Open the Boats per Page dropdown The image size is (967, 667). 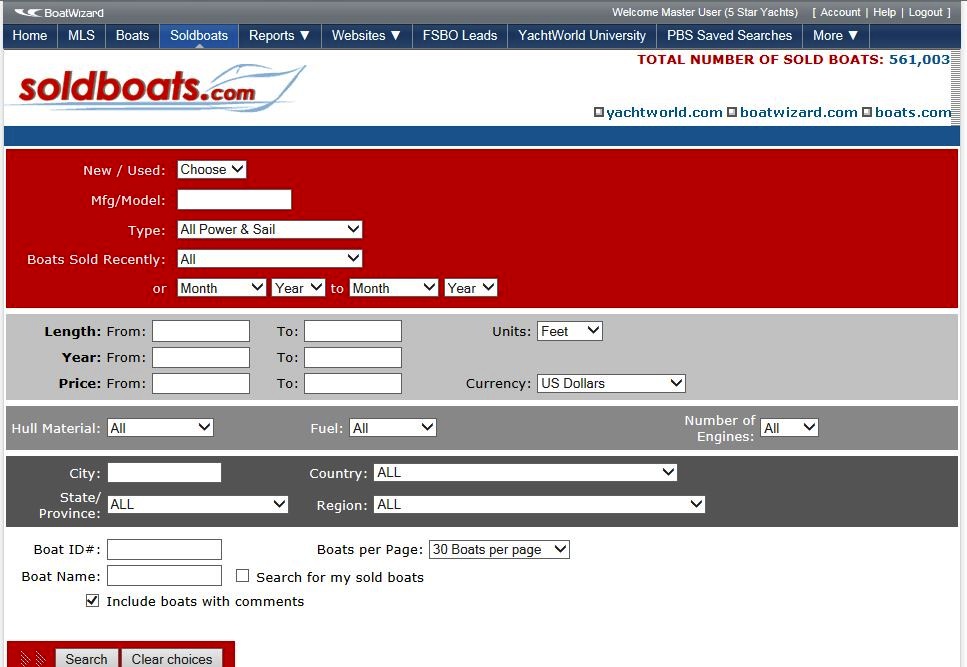(499, 549)
